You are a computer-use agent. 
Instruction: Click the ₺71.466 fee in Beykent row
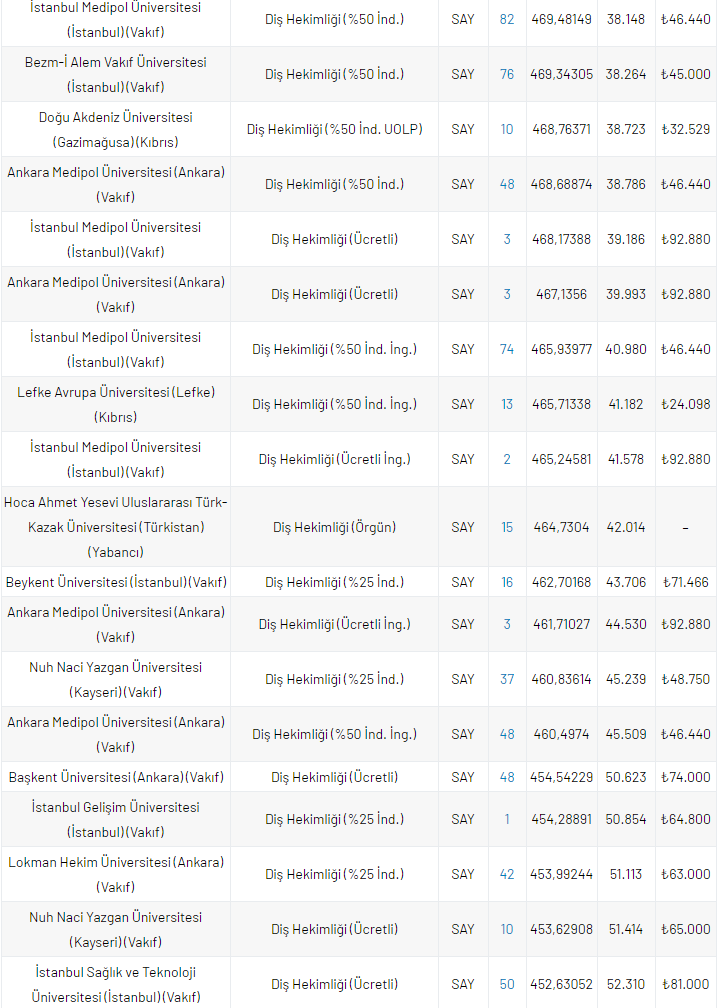coord(685,582)
